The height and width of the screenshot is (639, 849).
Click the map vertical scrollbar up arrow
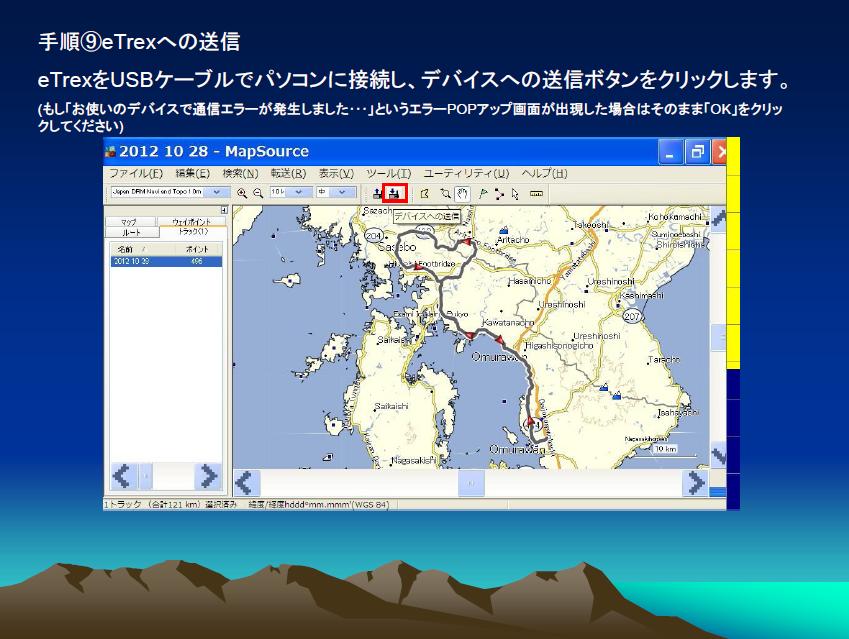718,219
